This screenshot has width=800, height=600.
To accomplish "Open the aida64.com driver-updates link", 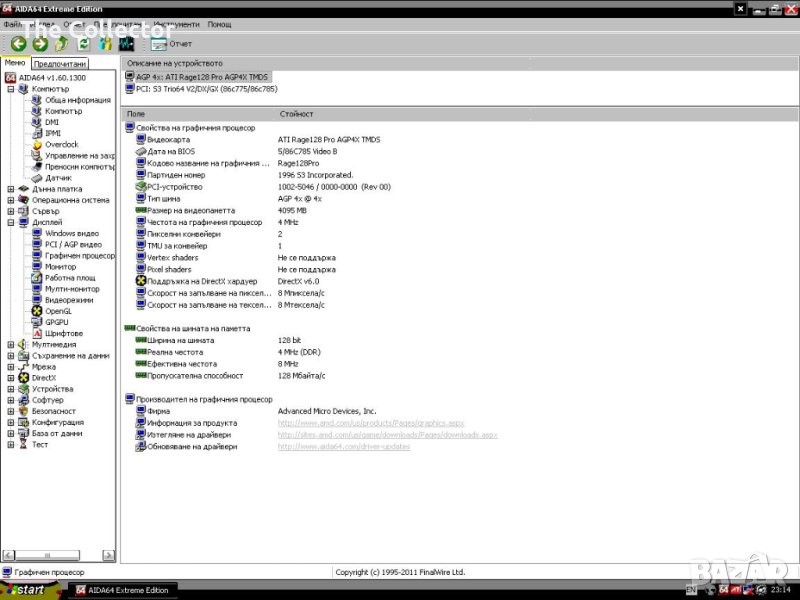I will 343,446.
